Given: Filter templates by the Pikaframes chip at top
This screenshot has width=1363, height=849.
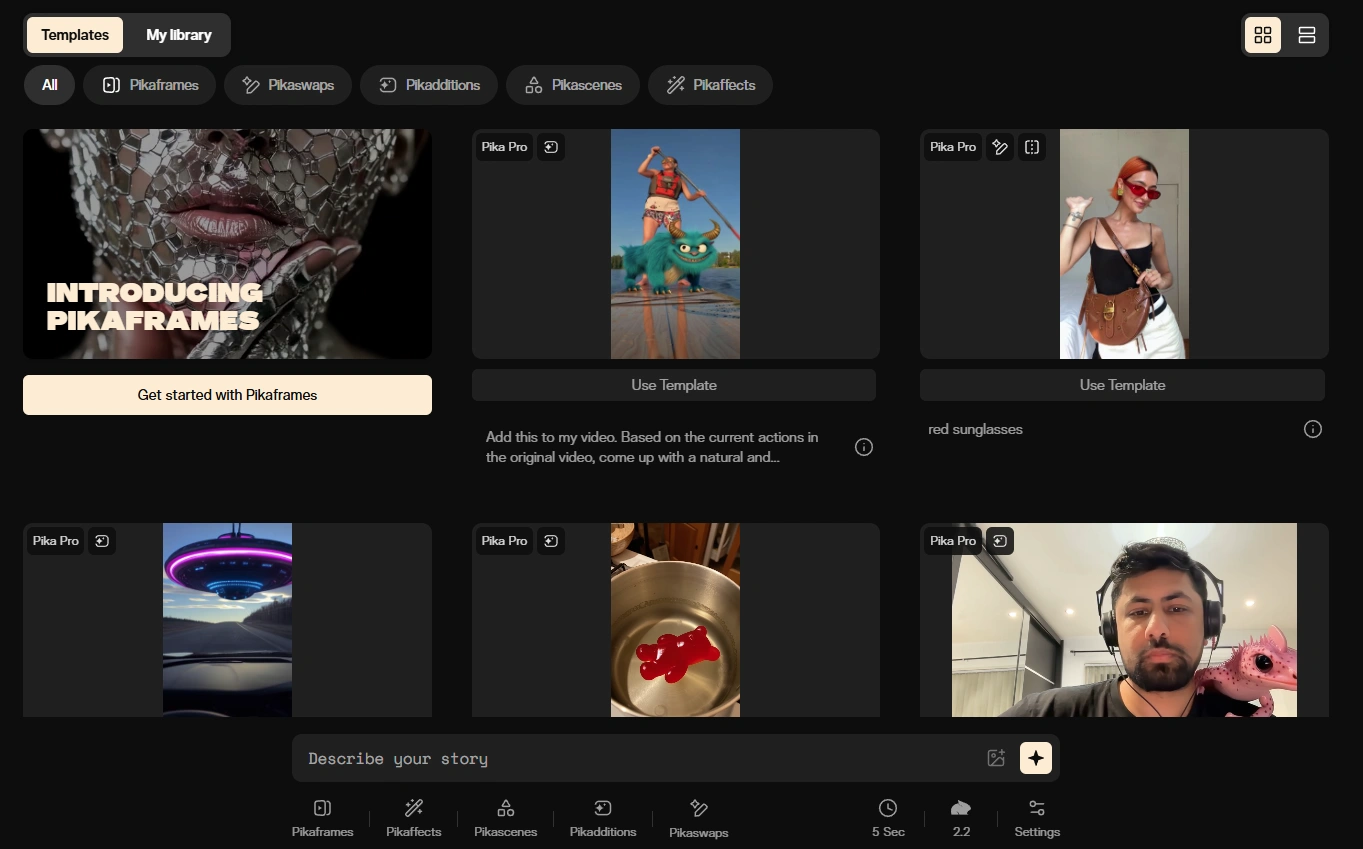Looking at the screenshot, I should [x=150, y=85].
